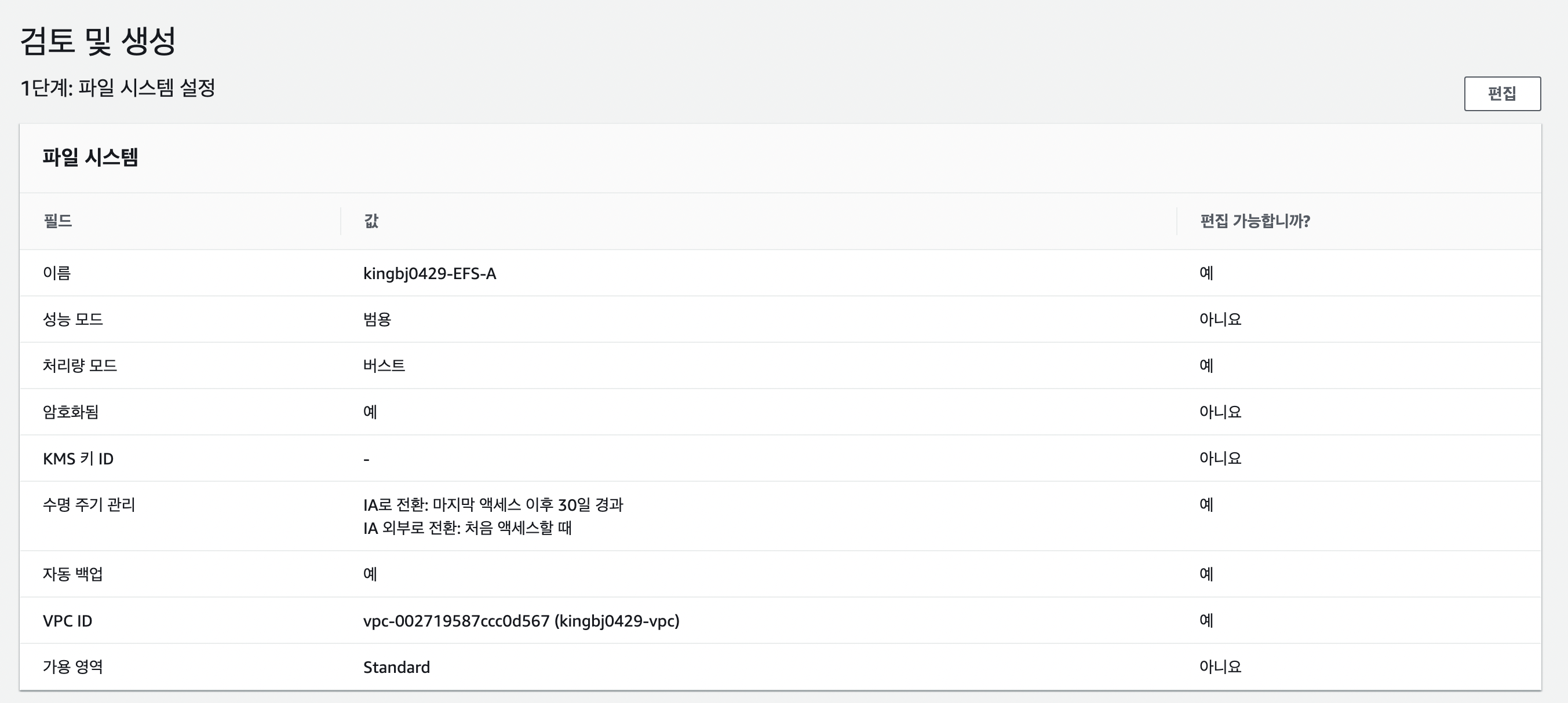Click the 자동 백업 row label

72,574
